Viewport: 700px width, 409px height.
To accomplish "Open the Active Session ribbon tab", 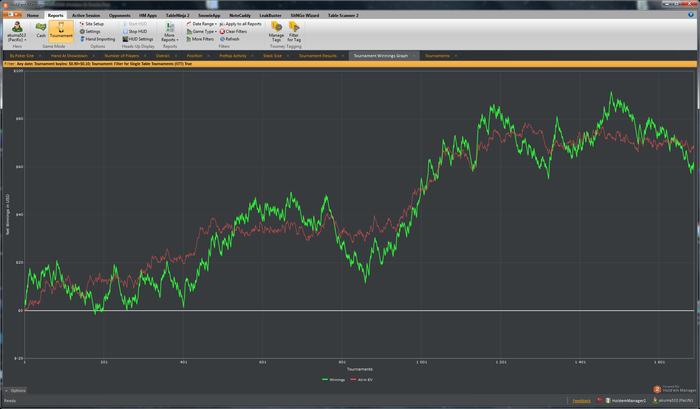I will 86,15.
